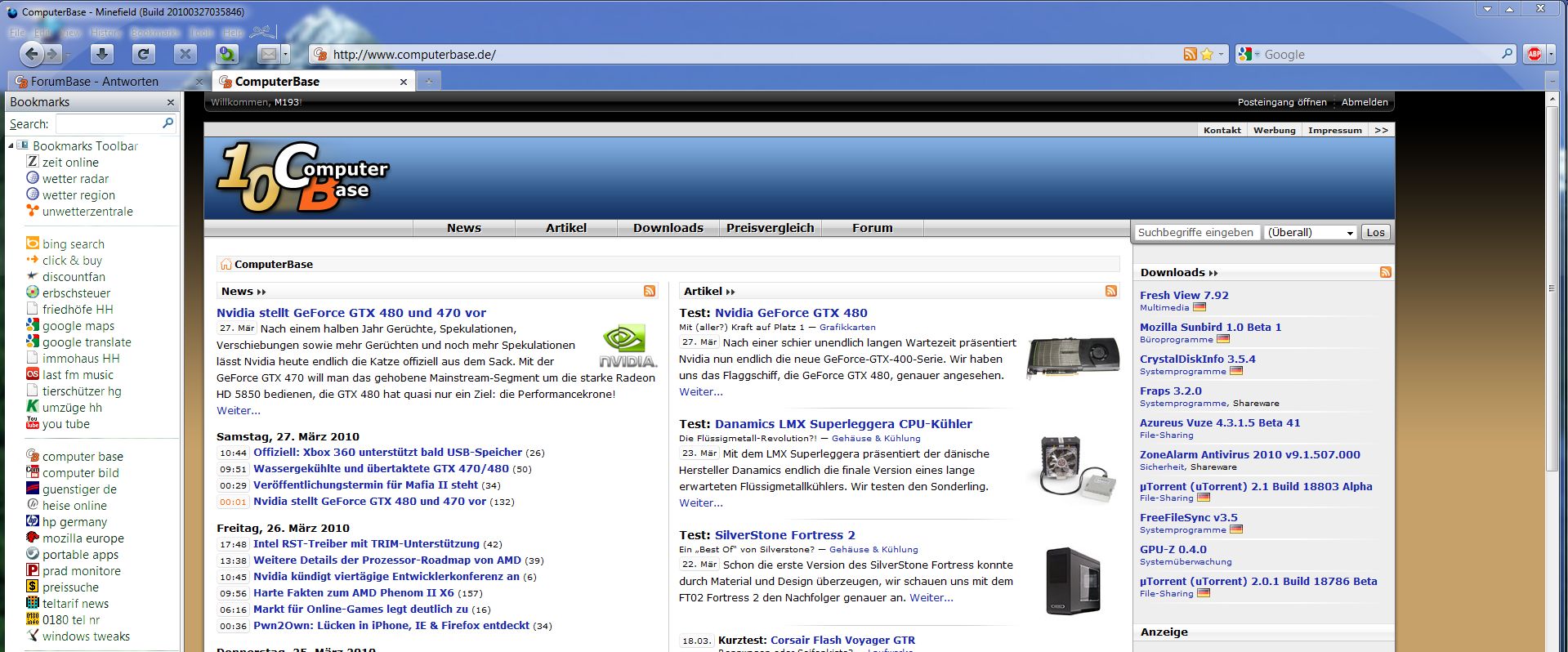The height and width of the screenshot is (652, 1568).
Task: Open the Fresh View 7.92 download link
Action: 1184,295
